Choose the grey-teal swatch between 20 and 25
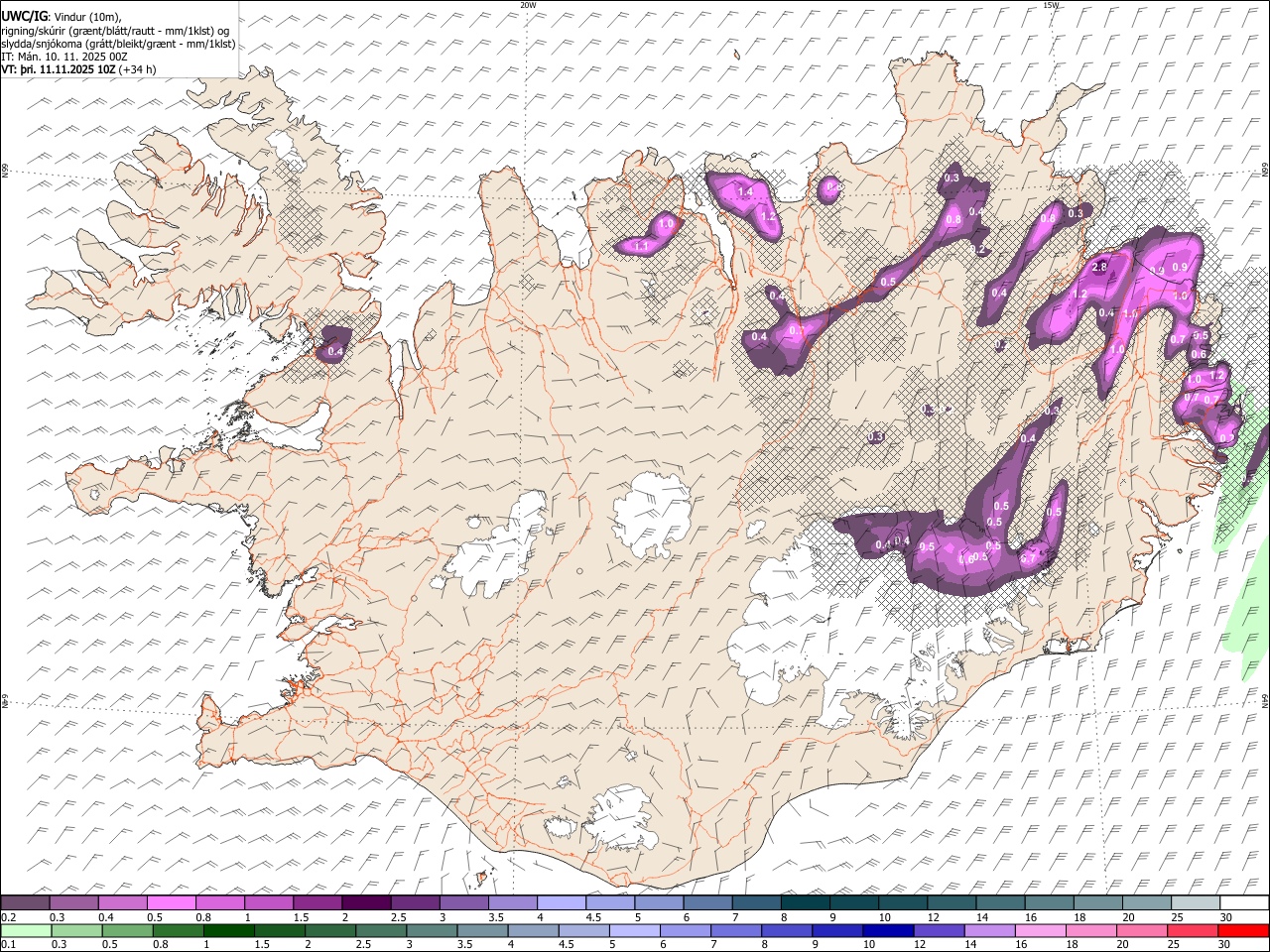1270x952 pixels. [1146, 902]
